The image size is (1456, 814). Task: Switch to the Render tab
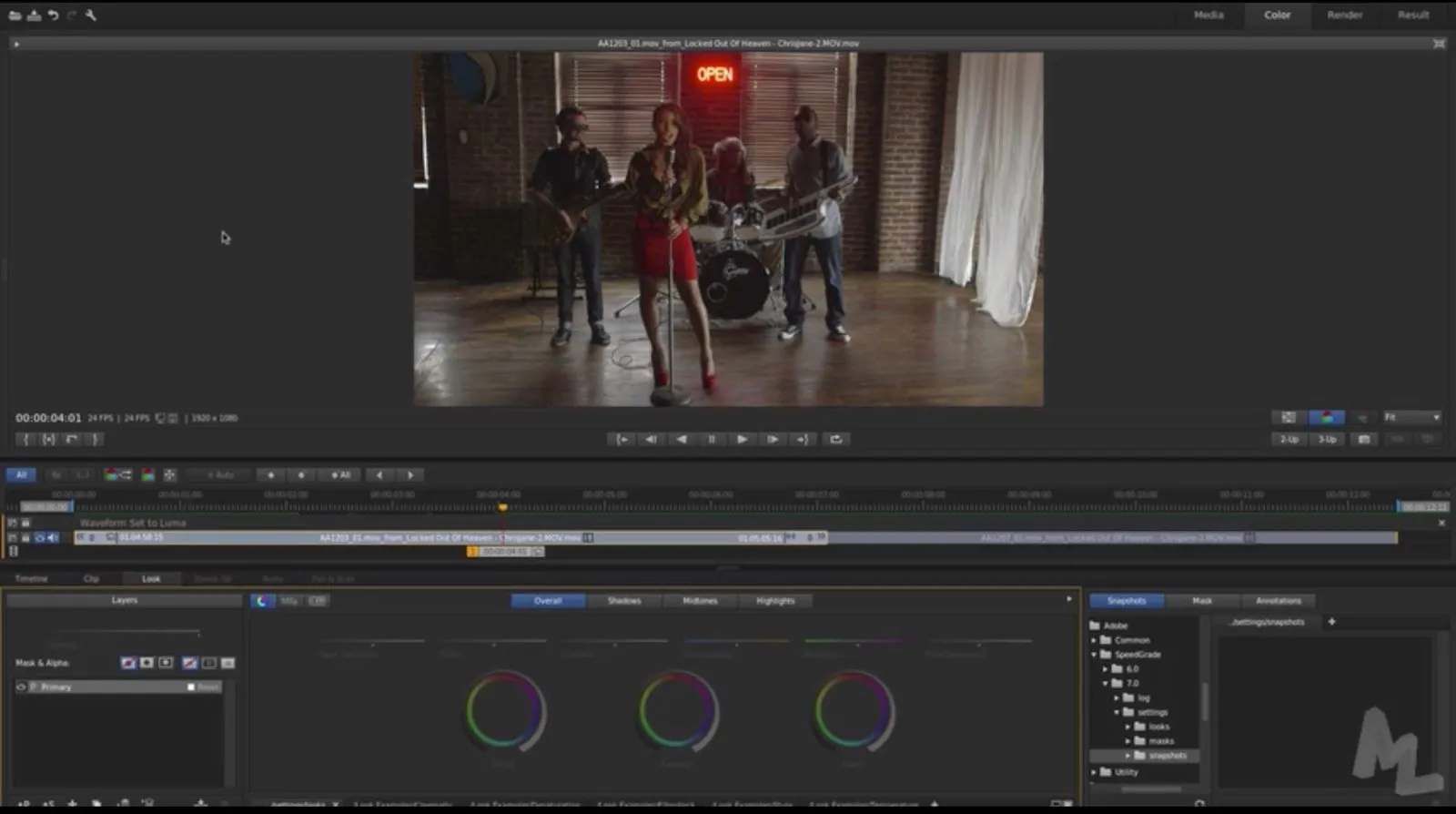pyautogui.click(x=1344, y=15)
